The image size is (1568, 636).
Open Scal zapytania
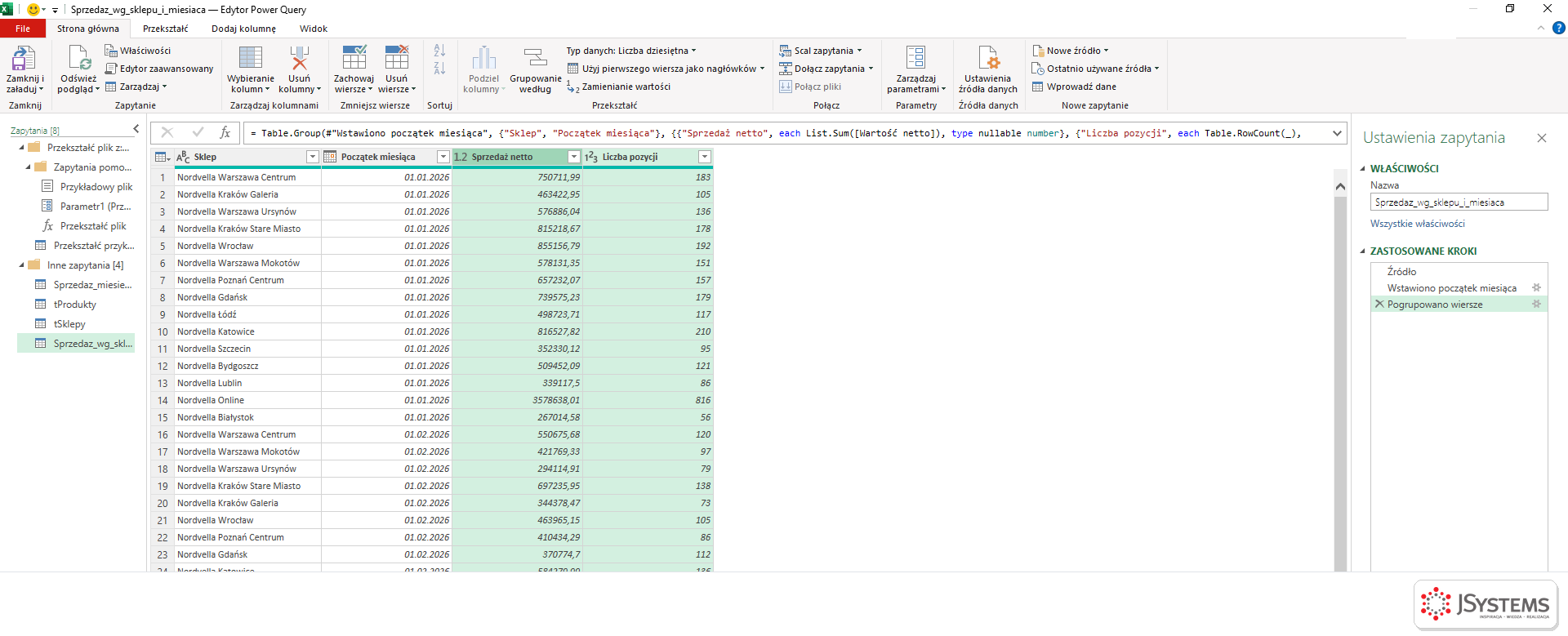click(820, 51)
